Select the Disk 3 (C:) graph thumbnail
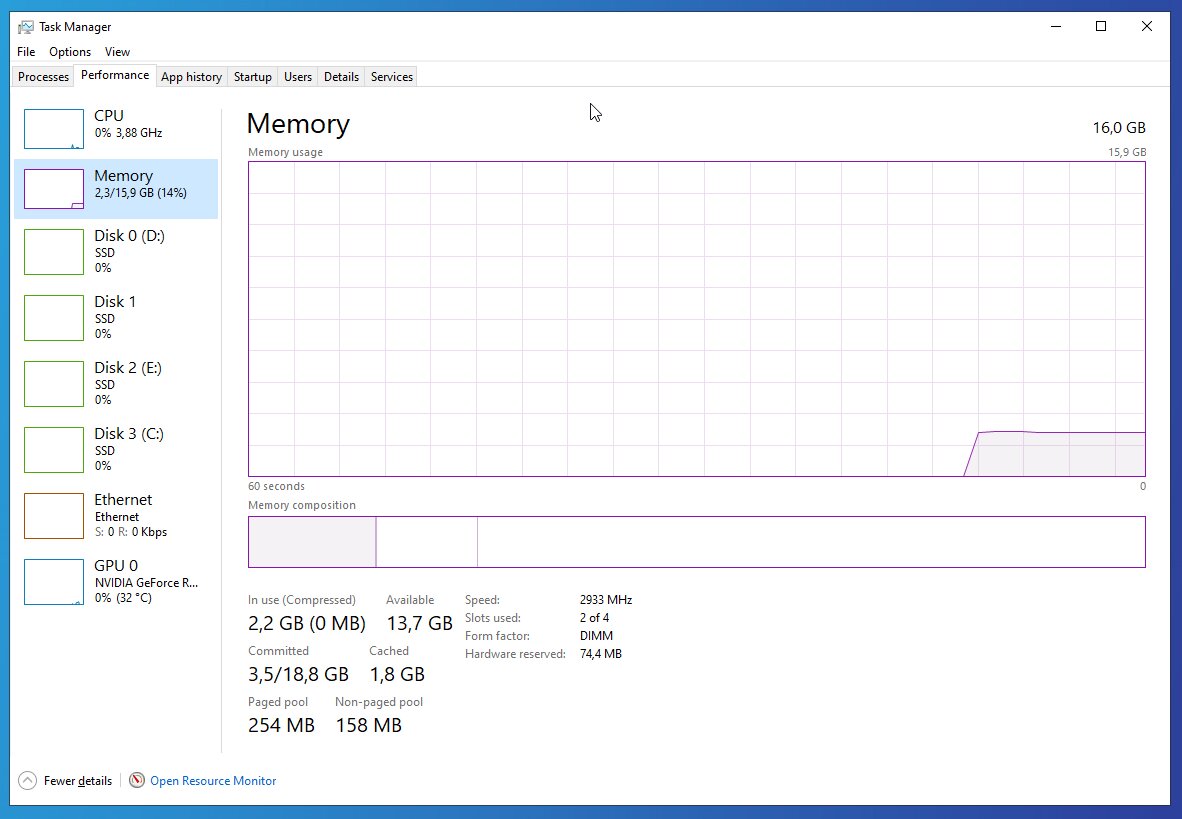This screenshot has width=1182, height=819. click(54, 449)
